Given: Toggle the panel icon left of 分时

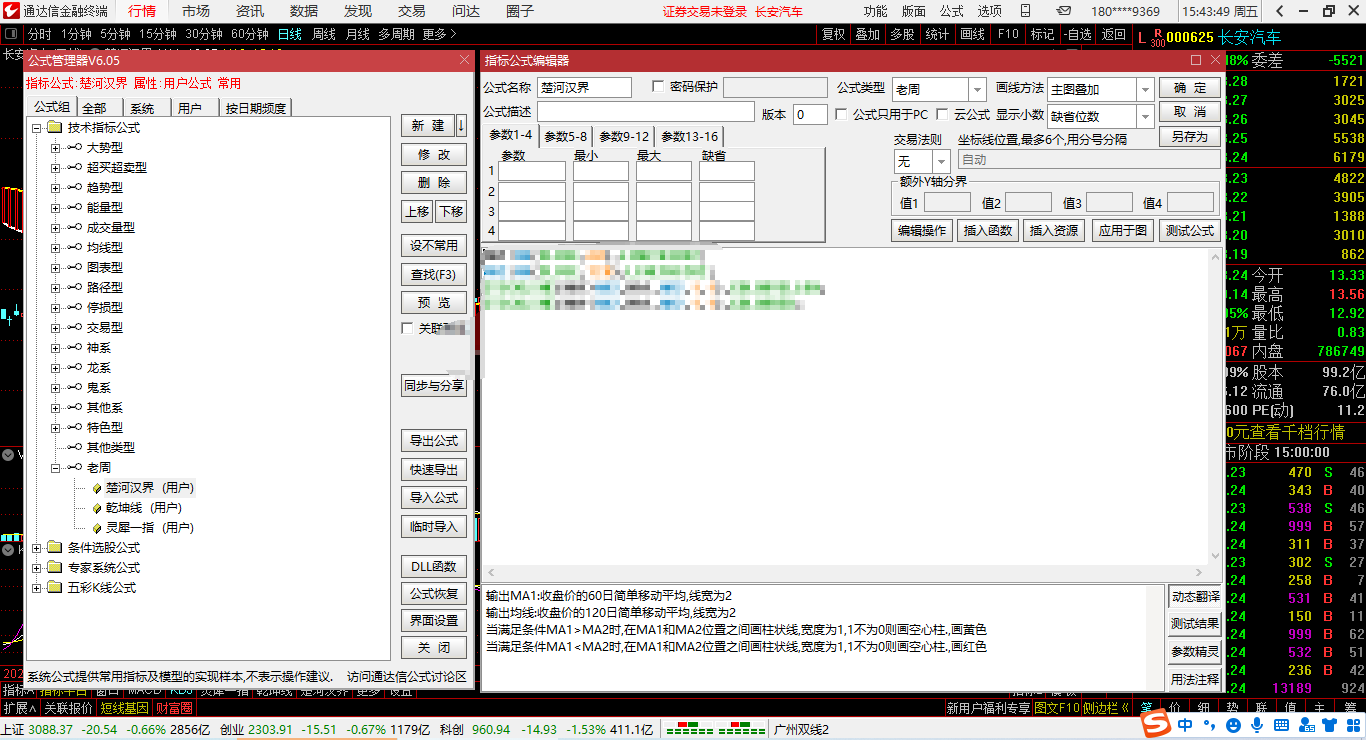Looking at the screenshot, I should pos(11,34).
